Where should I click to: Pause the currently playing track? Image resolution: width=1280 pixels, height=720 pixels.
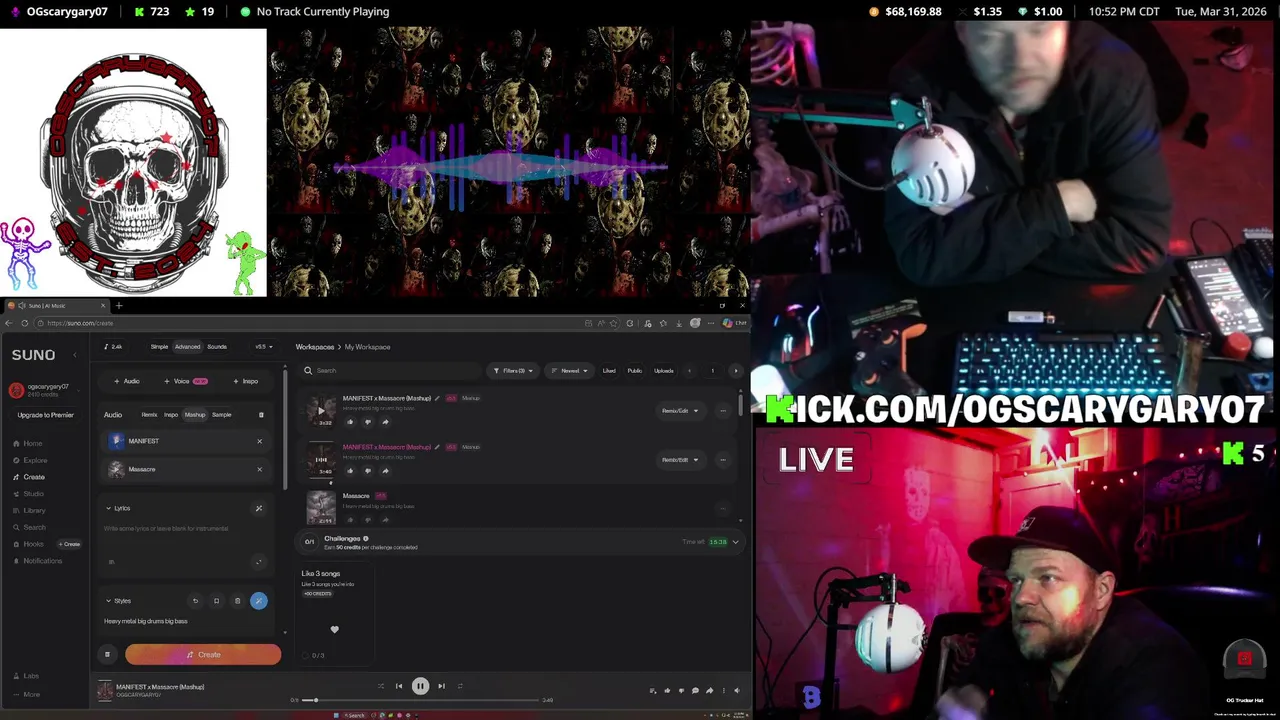(420, 686)
